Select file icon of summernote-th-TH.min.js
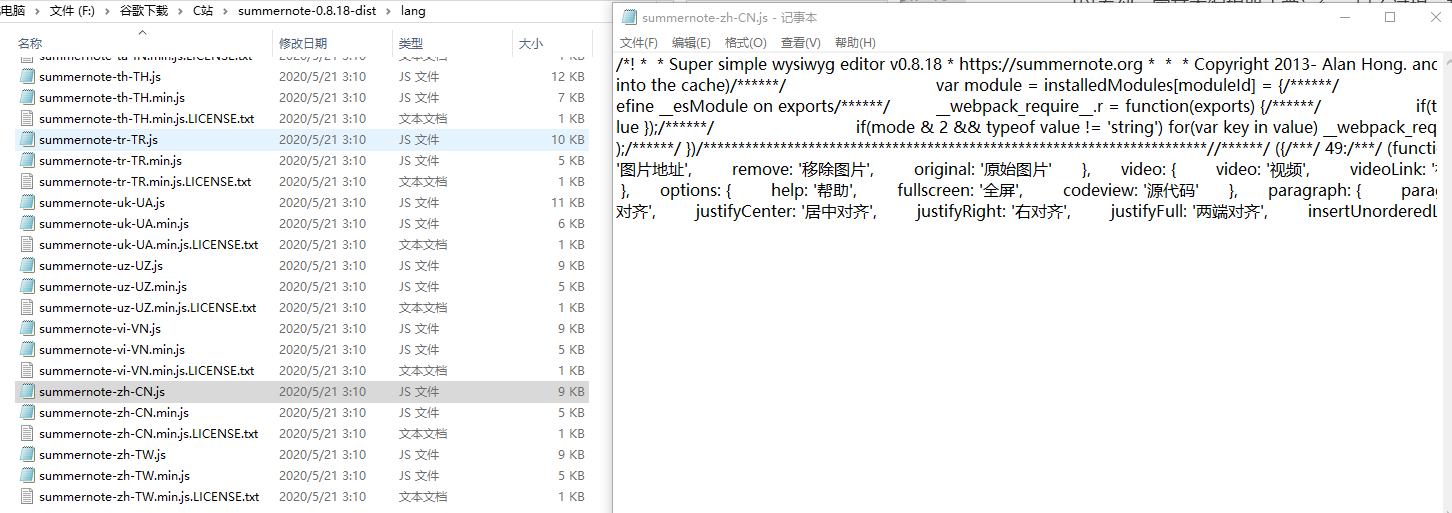The width and height of the screenshot is (1452, 513). pos(27,98)
